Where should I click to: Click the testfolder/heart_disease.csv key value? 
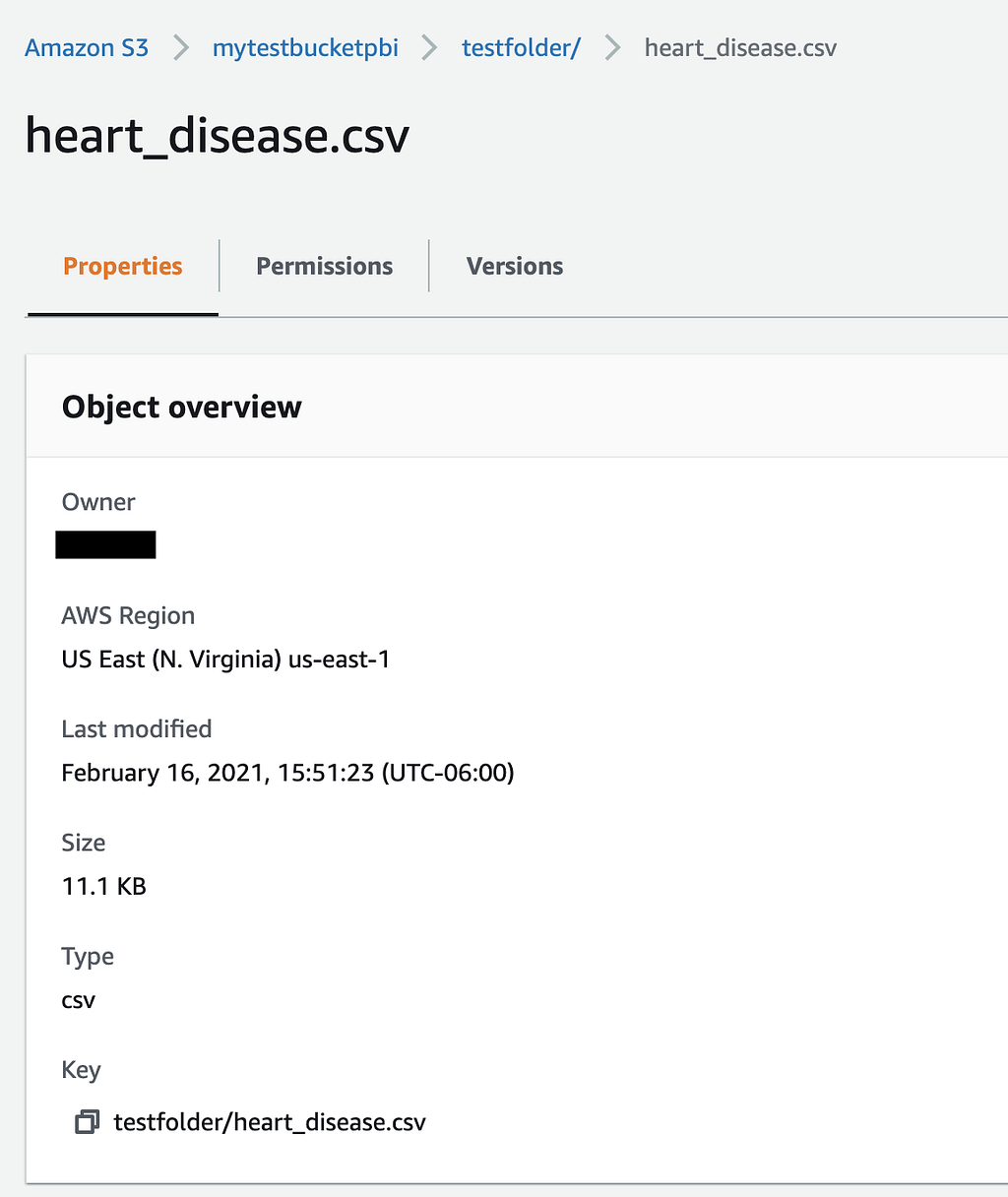[270, 1122]
